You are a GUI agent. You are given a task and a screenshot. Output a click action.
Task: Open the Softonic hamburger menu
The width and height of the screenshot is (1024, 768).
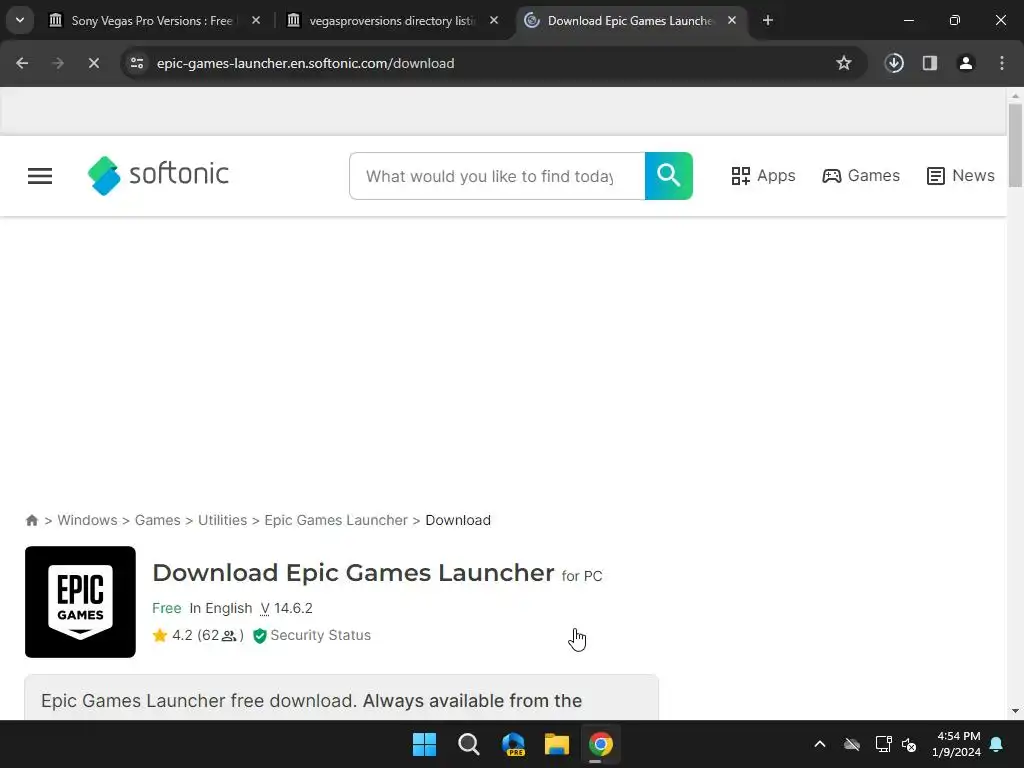click(x=40, y=176)
